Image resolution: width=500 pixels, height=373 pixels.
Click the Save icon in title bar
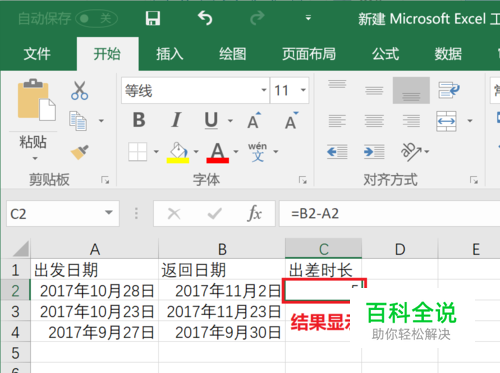pyautogui.click(x=153, y=18)
